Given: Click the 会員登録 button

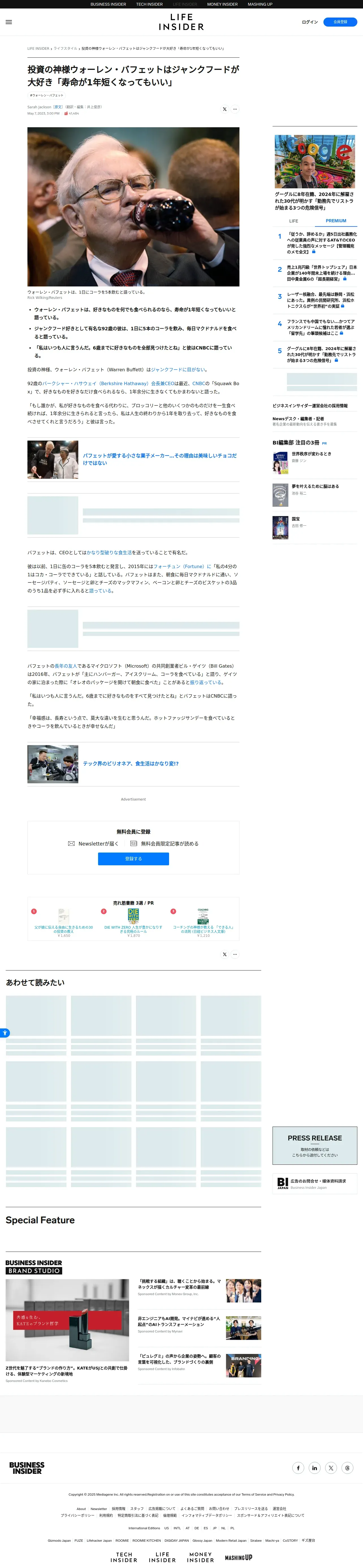Looking at the screenshot, I should 340,22.
